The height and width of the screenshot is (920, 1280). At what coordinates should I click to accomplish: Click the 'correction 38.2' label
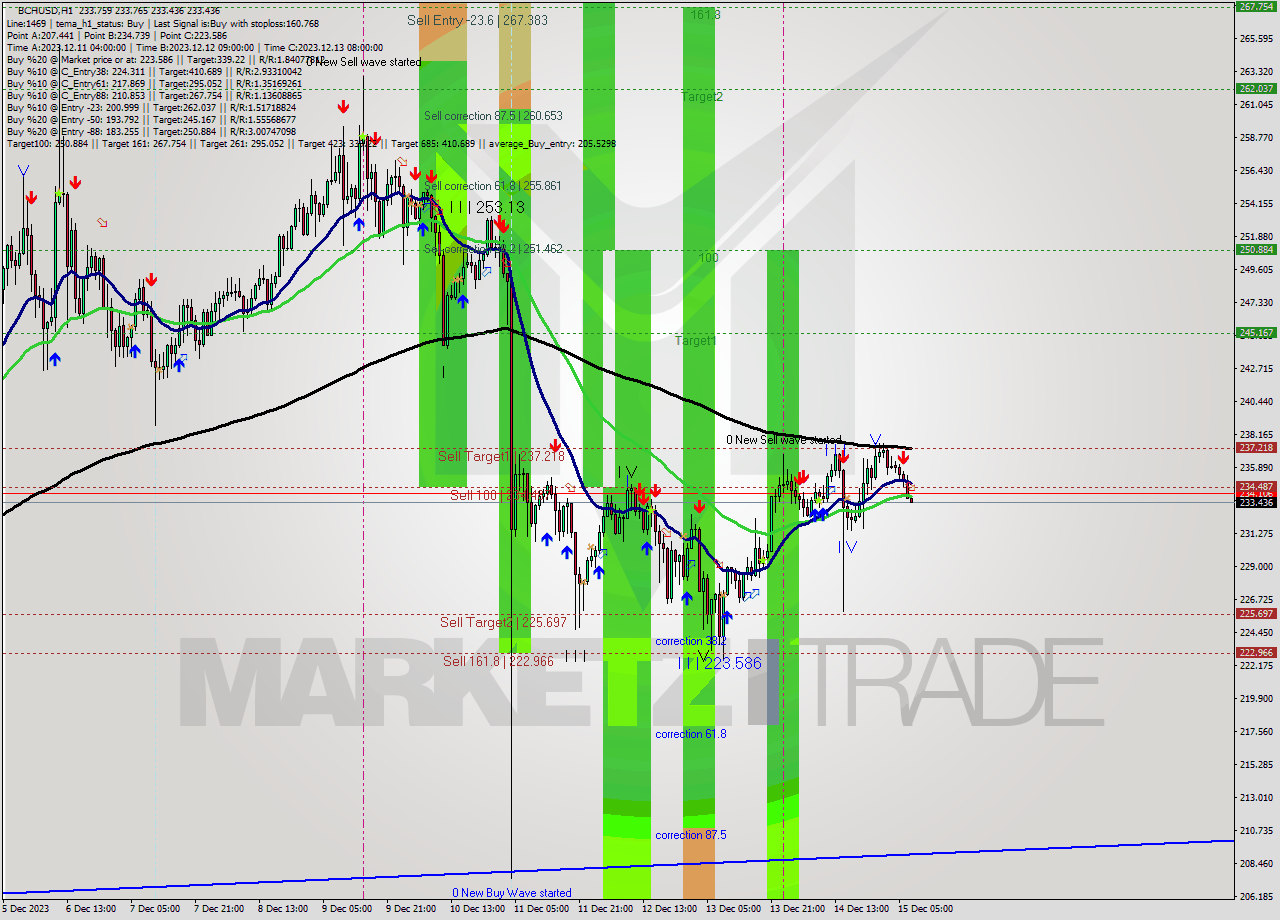(x=691, y=641)
